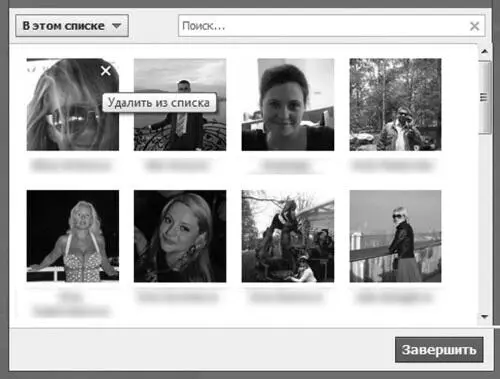Open the blurred name link under the forest photo
Image resolution: width=500 pixels, height=379 pixels.
(392, 165)
